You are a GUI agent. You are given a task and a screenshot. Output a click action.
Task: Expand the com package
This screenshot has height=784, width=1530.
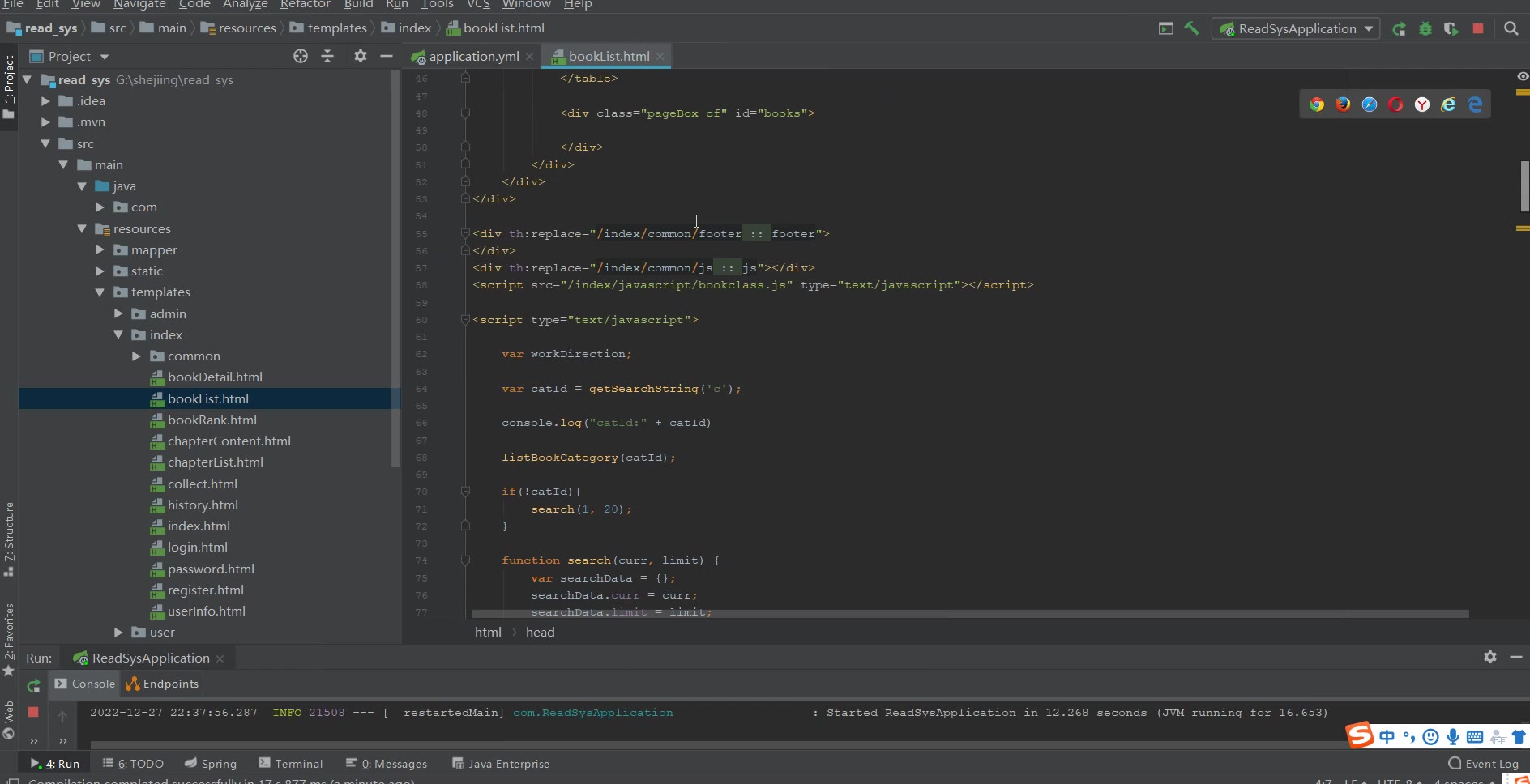[100, 207]
